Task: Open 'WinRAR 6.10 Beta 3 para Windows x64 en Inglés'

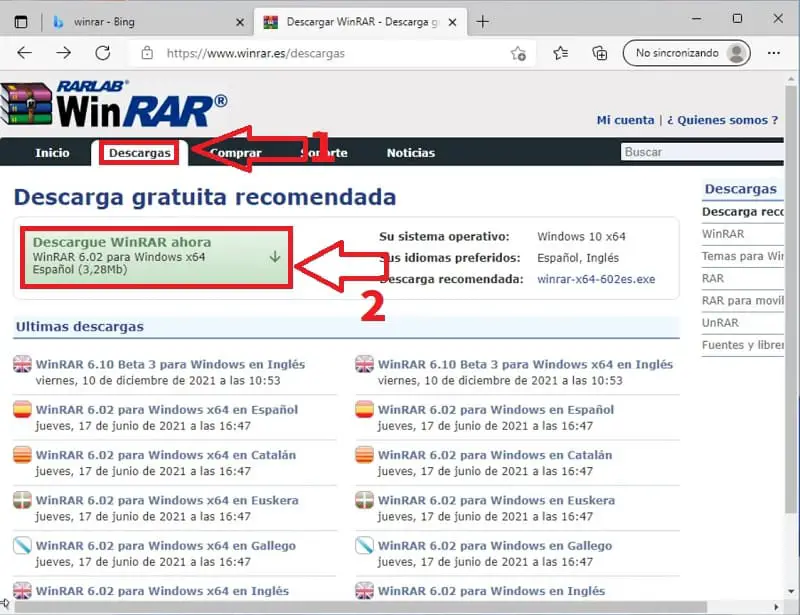Action: [525, 364]
